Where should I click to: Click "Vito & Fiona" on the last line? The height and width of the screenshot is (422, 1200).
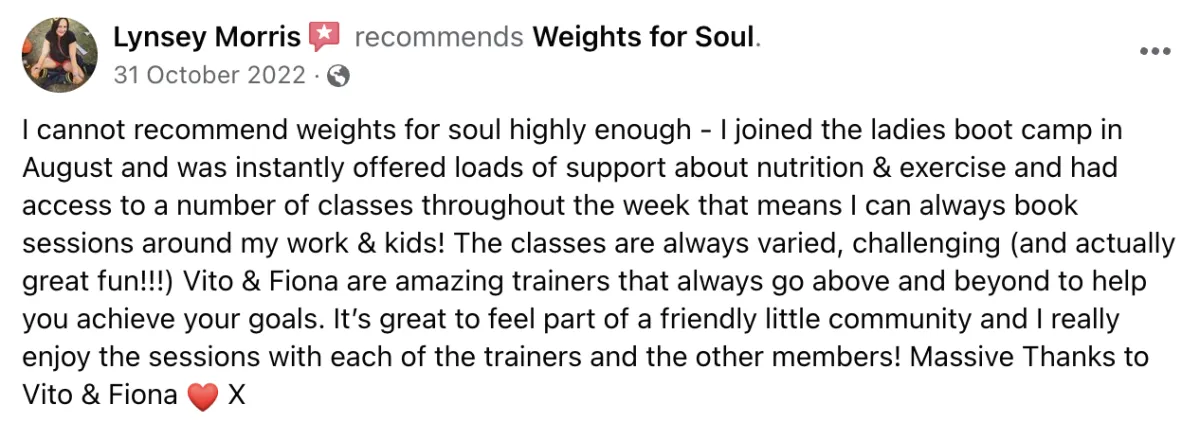pos(100,395)
